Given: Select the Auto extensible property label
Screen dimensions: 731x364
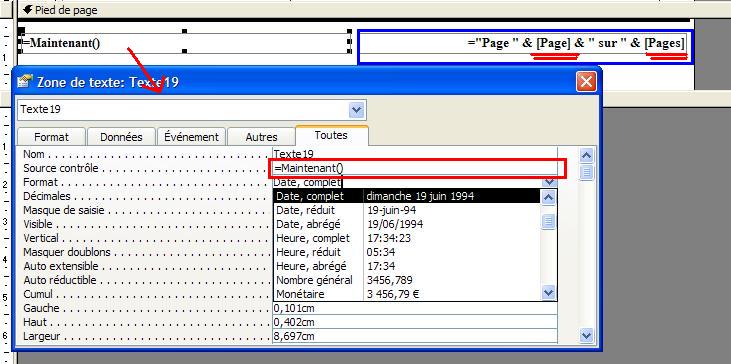Looking at the screenshot, I should pyautogui.click(x=61, y=266).
